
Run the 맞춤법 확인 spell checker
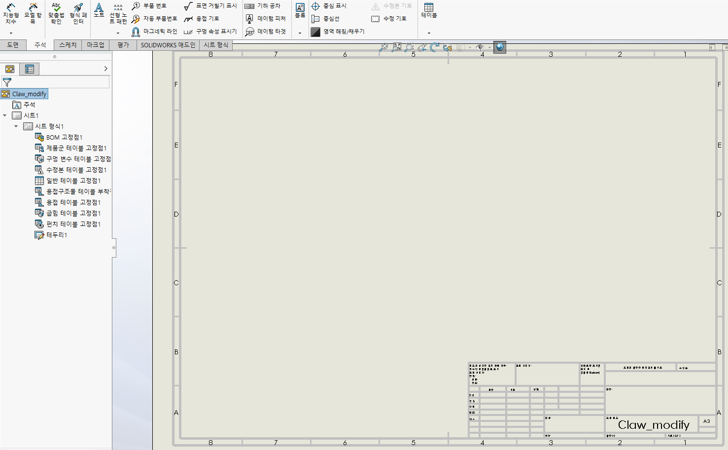(x=56, y=13)
